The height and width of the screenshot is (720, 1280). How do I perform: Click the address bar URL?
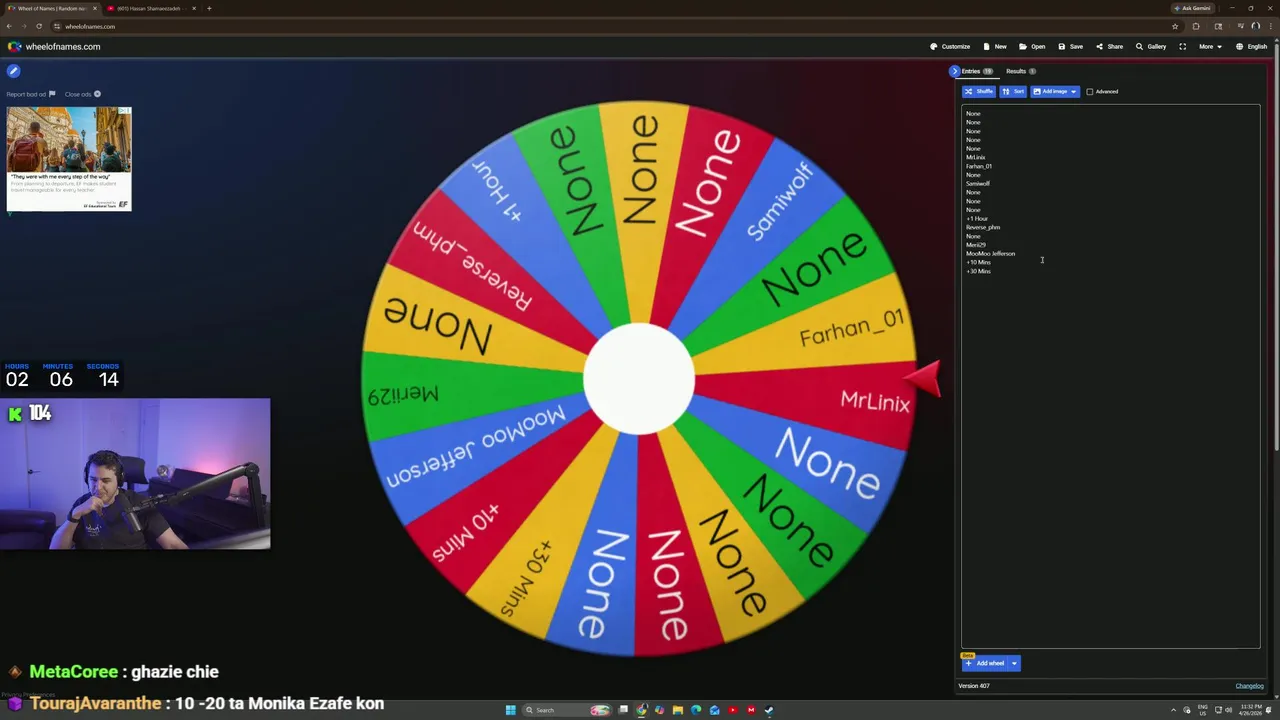pyautogui.click(x=90, y=26)
